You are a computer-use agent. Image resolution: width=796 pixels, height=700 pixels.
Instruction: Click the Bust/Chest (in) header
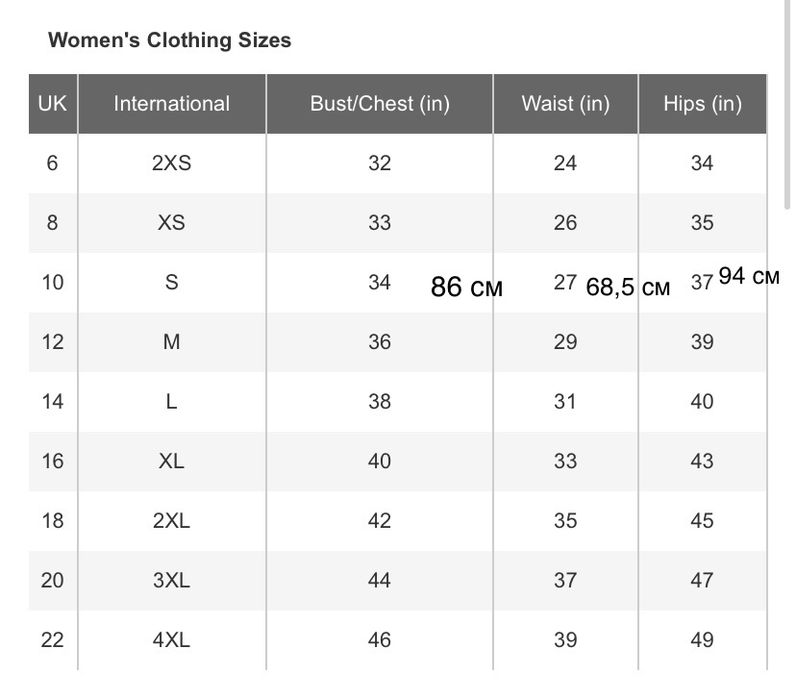click(379, 103)
